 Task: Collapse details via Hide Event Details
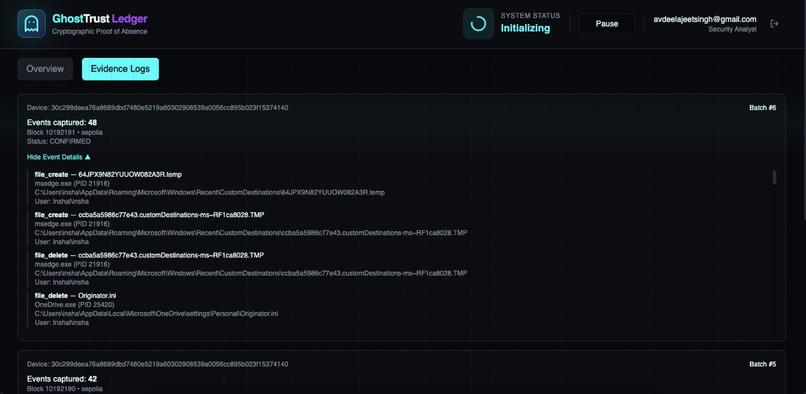pyautogui.click(x=59, y=157)
